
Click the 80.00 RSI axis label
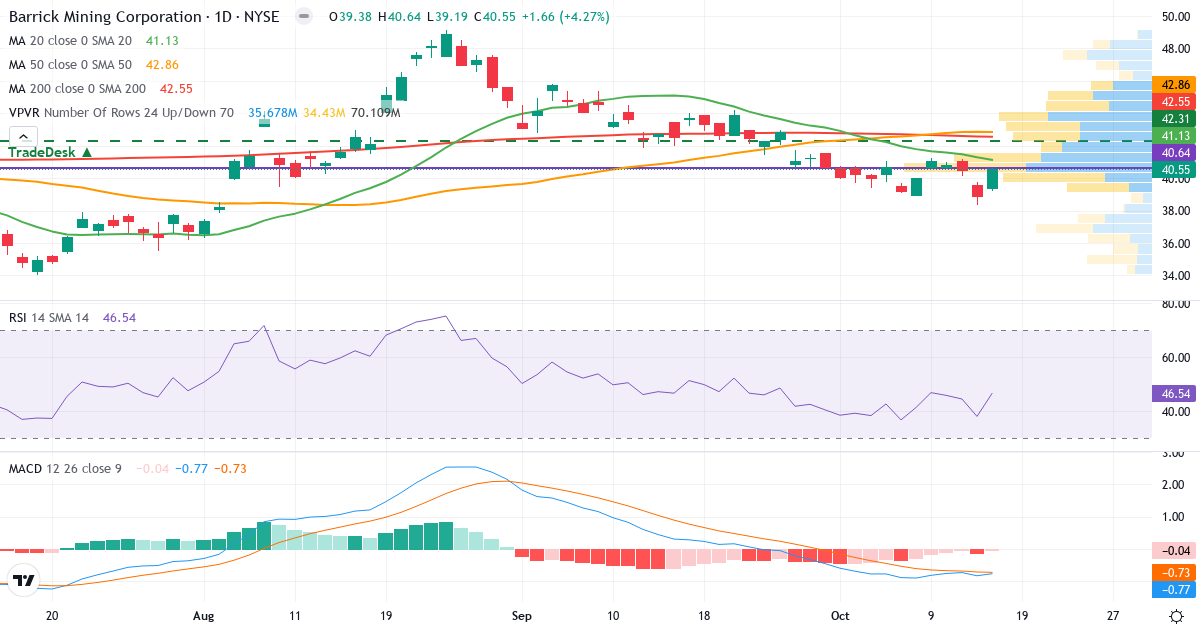click(1174, 304)
